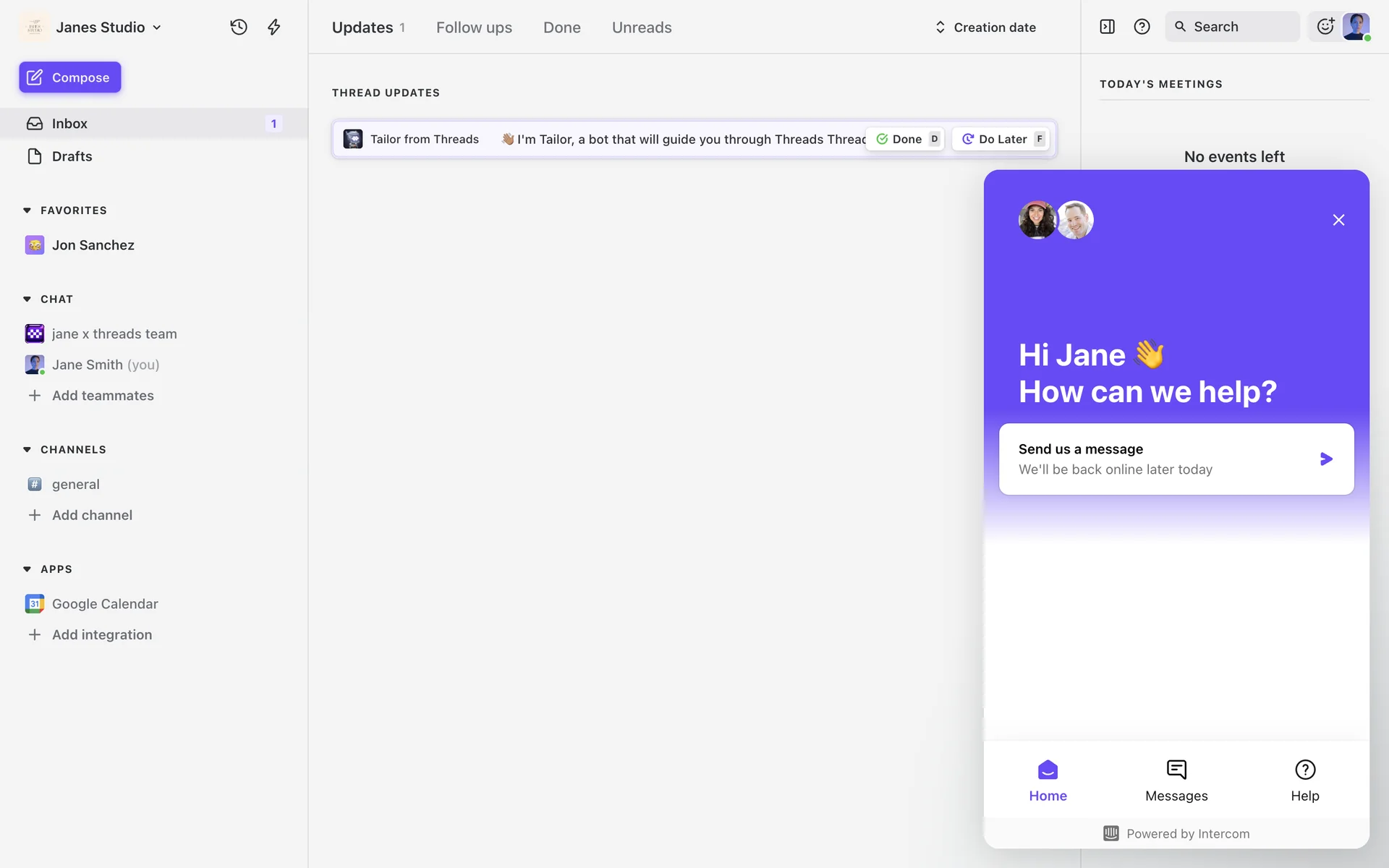Screen dimensions: 1389x868
Task: Collapse the Channels section
Action: [x=27, y=449]
